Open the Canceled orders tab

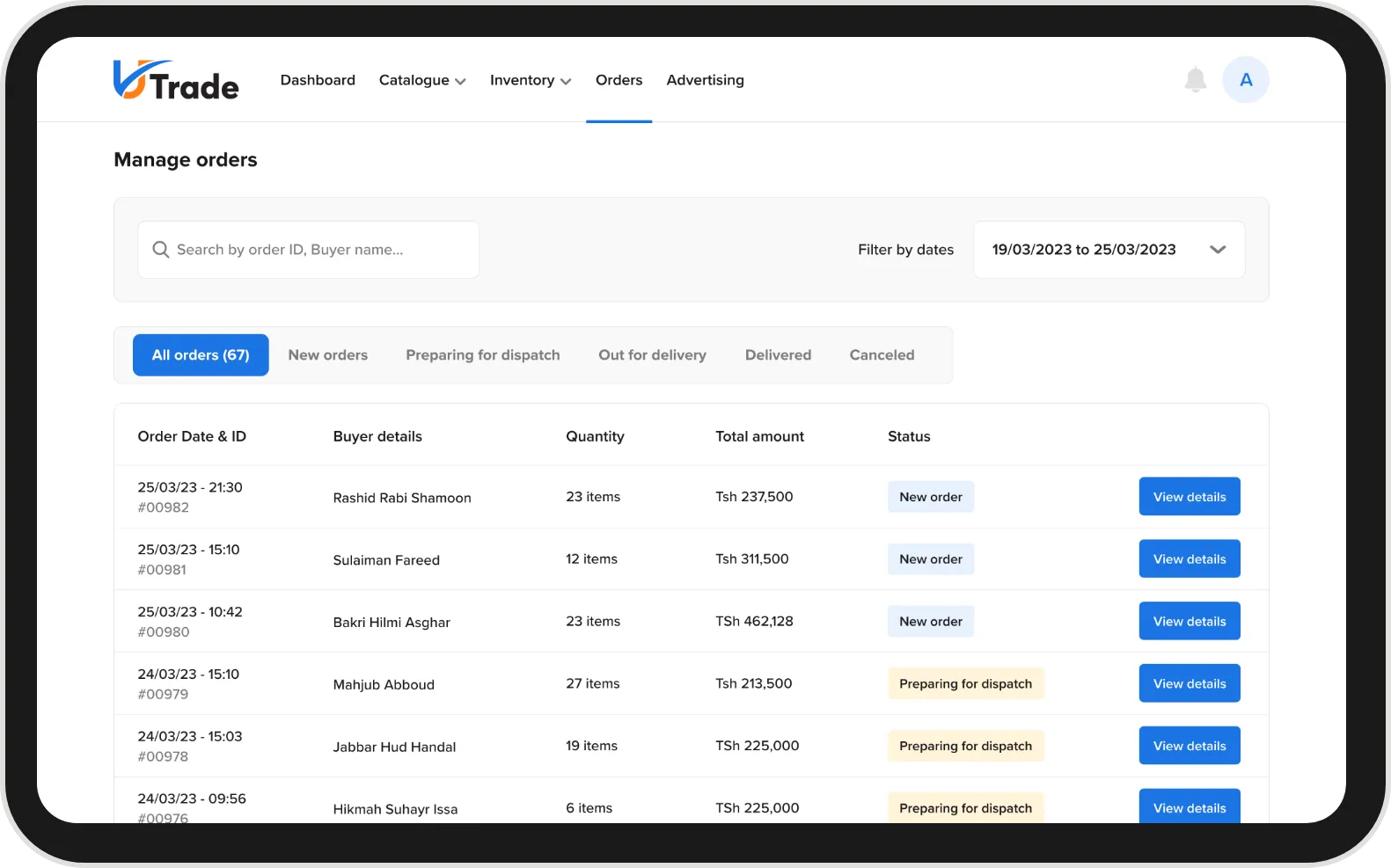pos(882,355)
